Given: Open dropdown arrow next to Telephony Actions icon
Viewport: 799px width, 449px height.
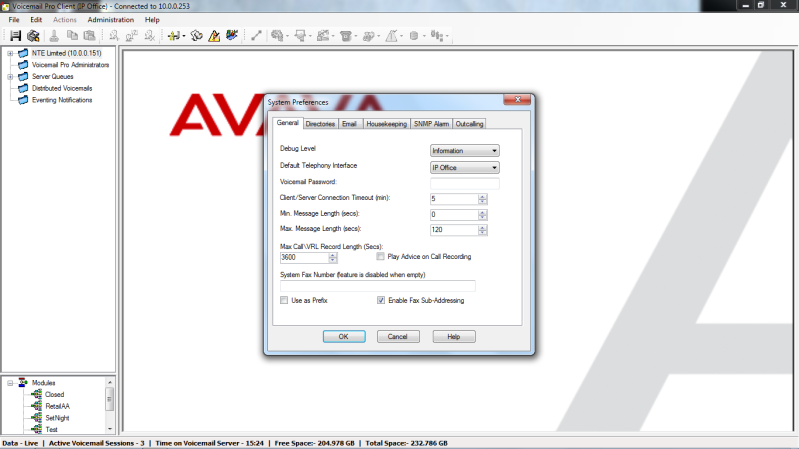Looking at the screenshot, I should [x=356, y=36].
